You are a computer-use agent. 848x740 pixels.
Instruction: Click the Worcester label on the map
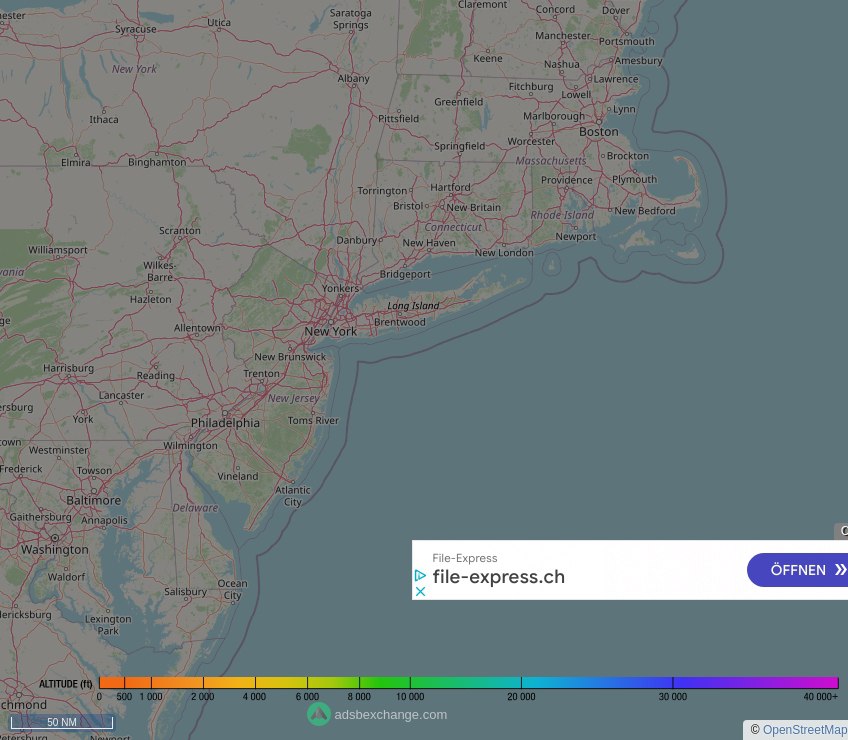point(531,141)
